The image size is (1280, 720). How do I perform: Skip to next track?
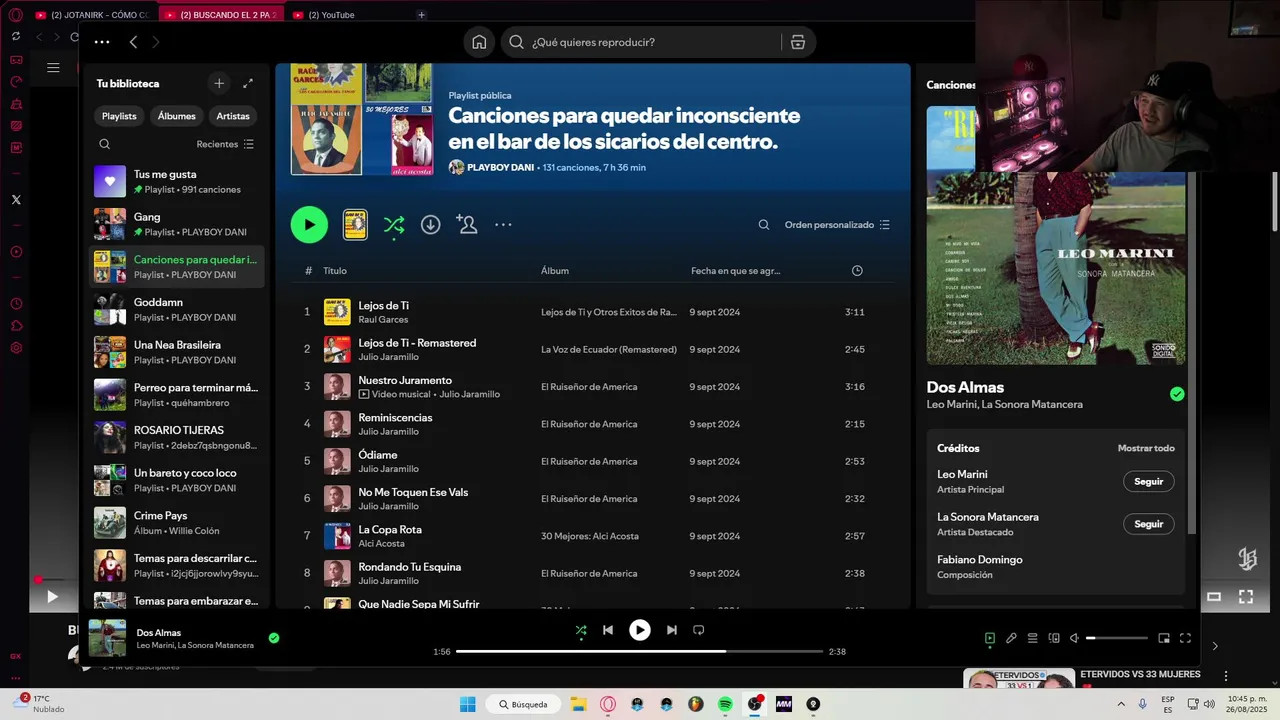tap(672, 630)
